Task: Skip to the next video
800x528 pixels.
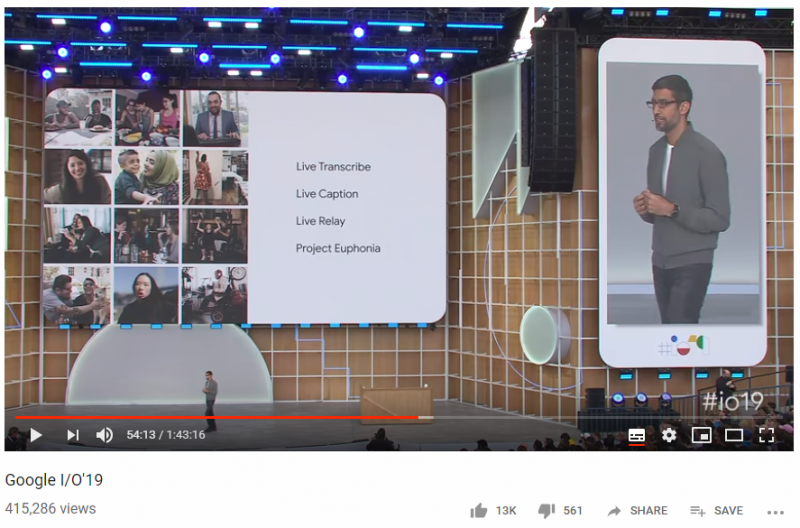Action: tap(73, 435)
